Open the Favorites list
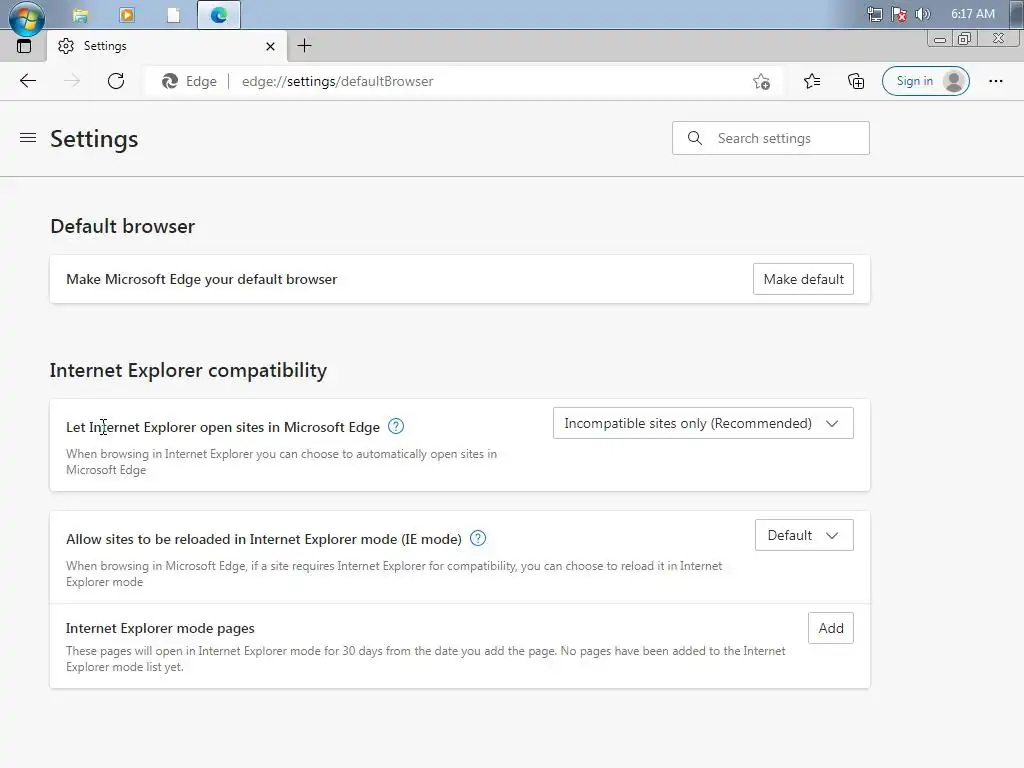Viewport: 1024px width, 768px height. coord(812,81)
